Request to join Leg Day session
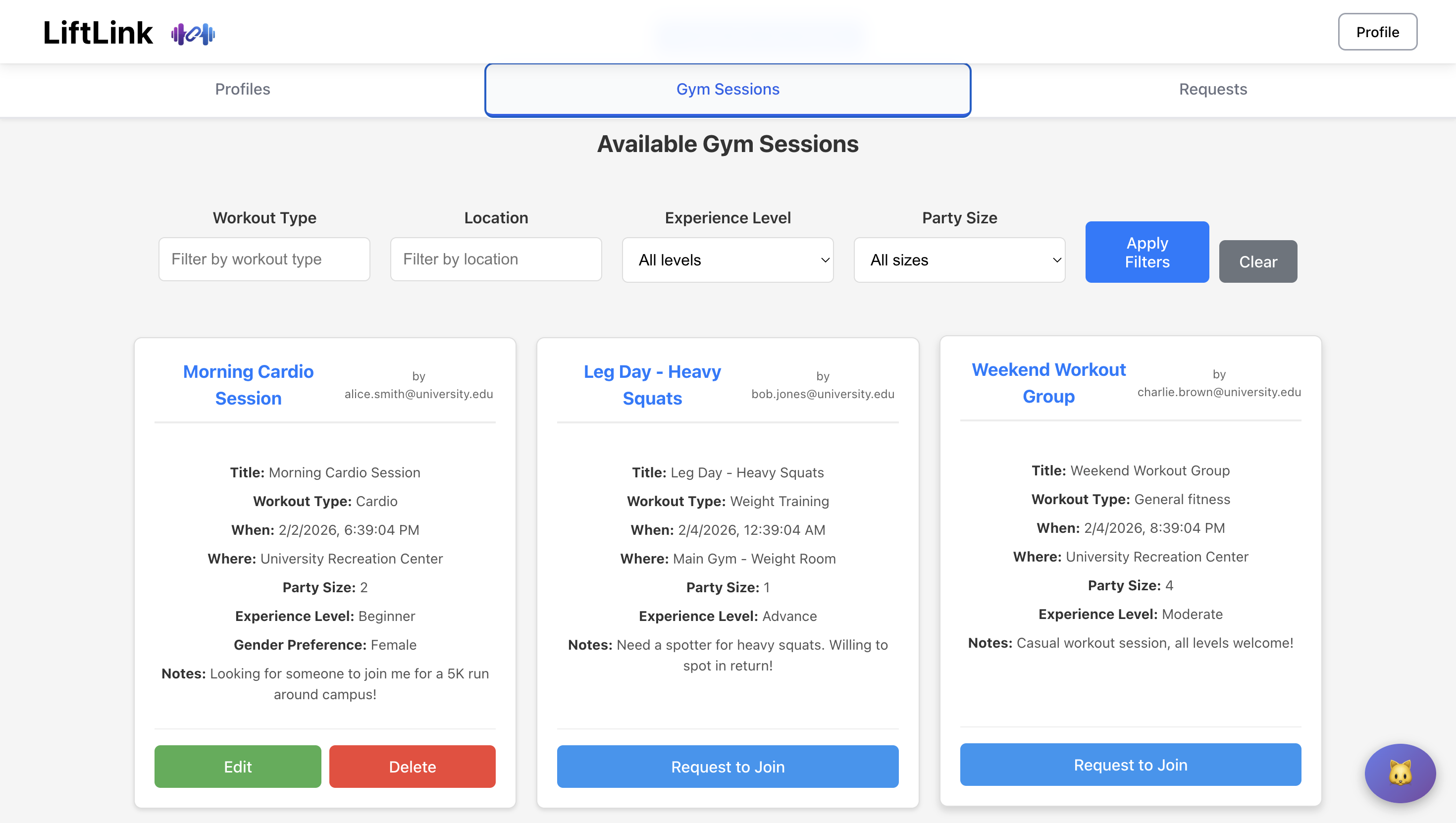 [x=728, y=767]
